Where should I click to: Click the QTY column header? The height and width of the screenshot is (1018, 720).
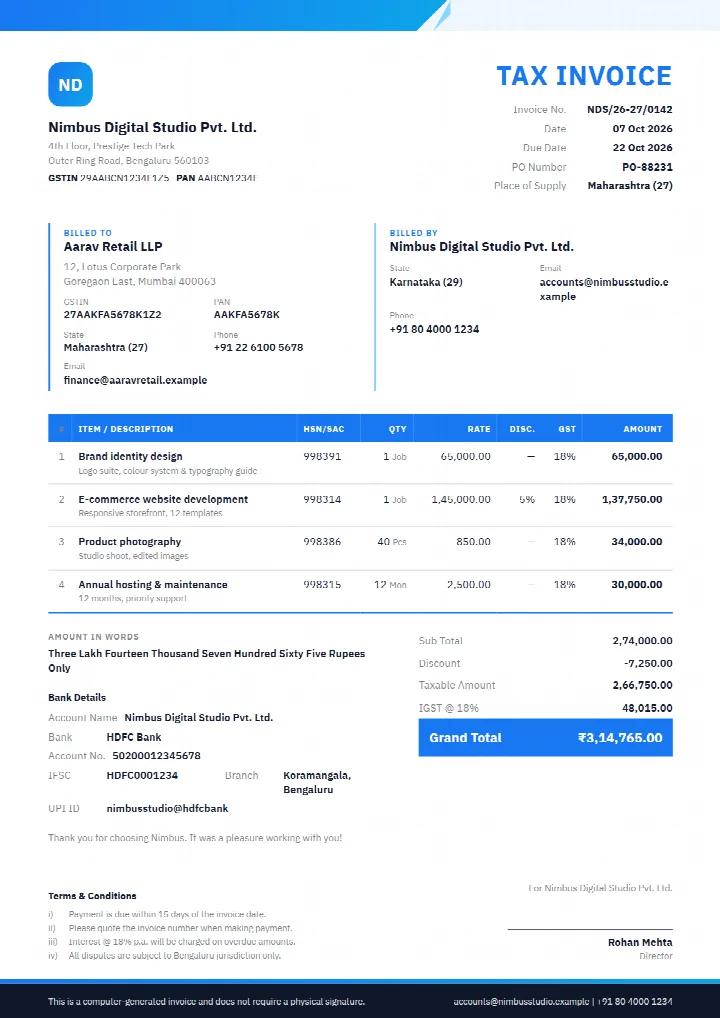(397, 429)
